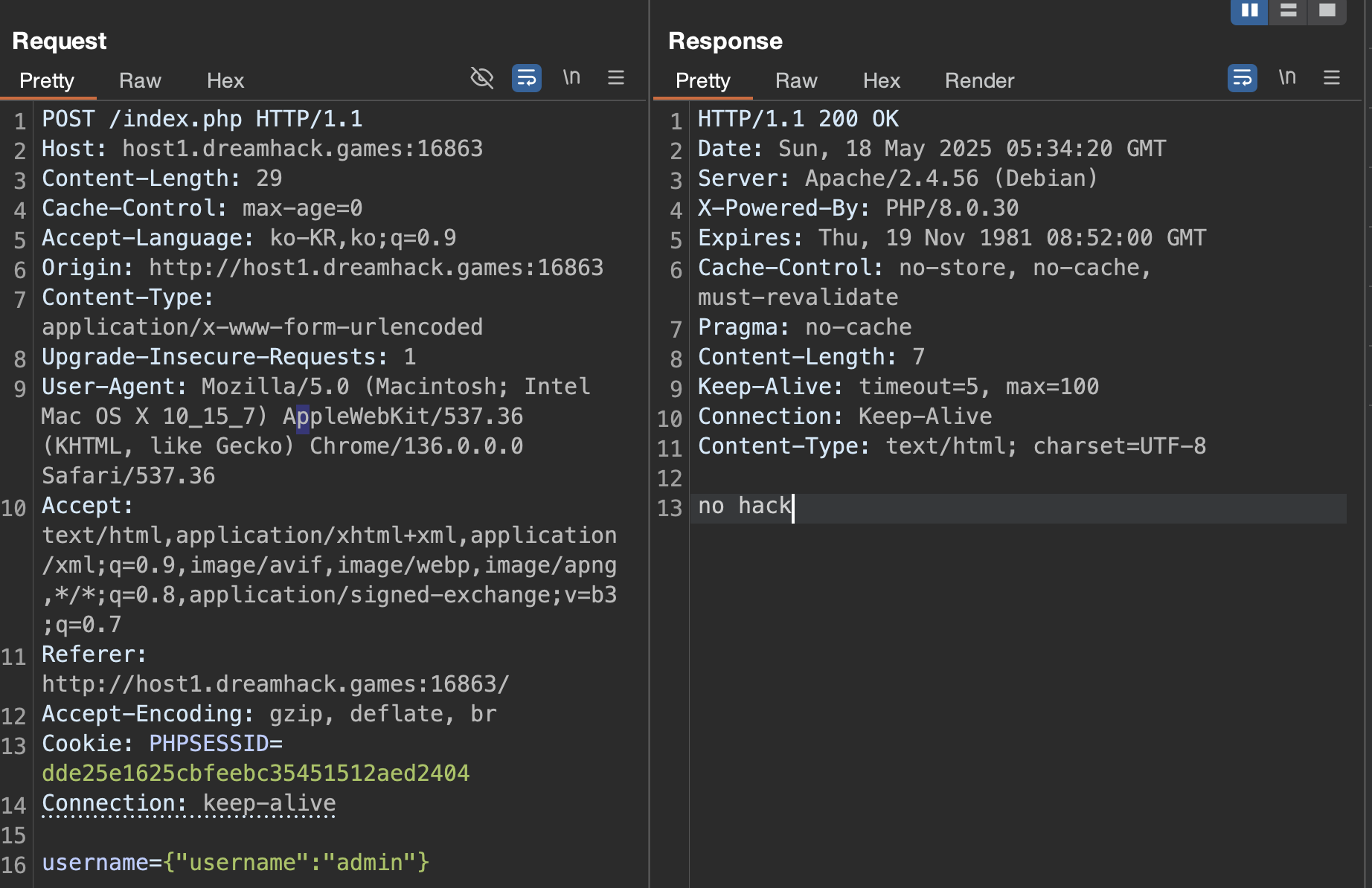Click the Host header value host1.dreamhack.games:16863
Viewport: 1372px width, 888px height.
click(303, 149)
